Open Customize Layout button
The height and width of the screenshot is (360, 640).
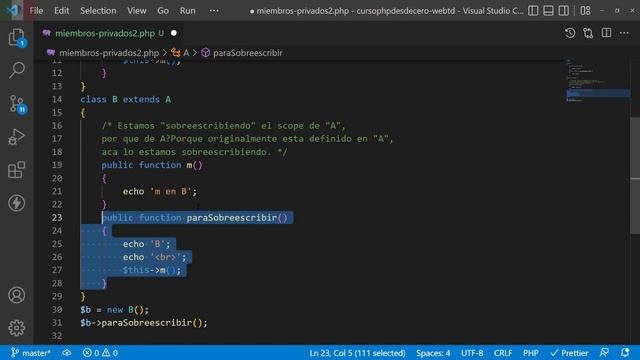[585, 11]
